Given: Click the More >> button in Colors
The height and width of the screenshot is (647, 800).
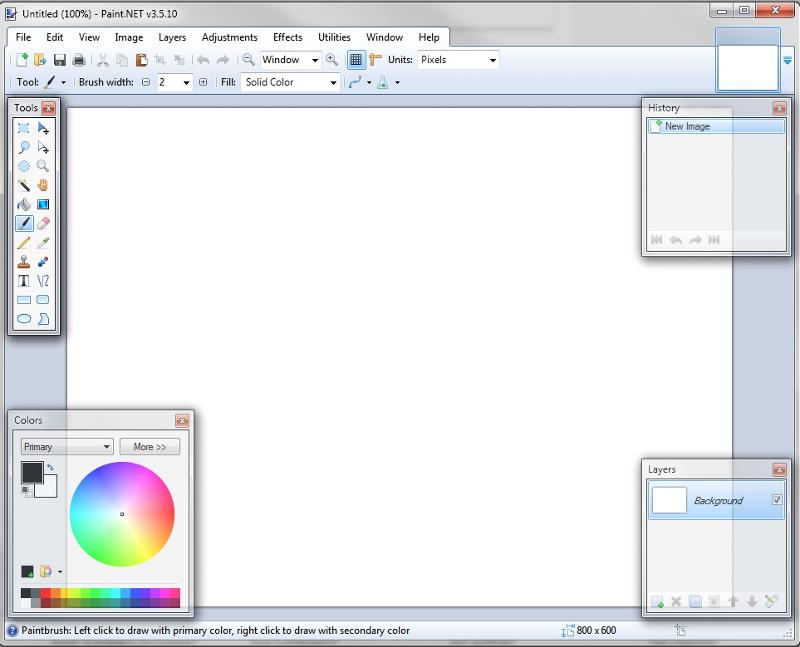Looking at the screenshot, I should coord(150,447).
